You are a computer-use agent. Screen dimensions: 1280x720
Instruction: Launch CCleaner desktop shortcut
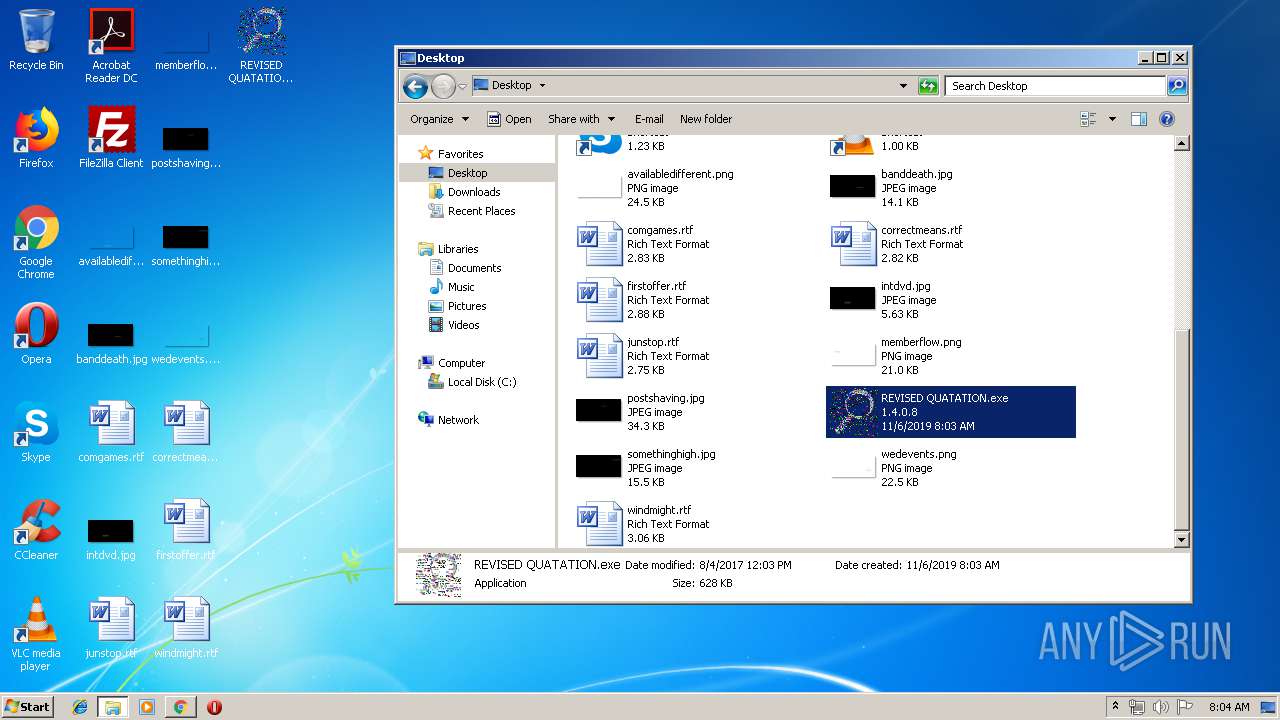(x=36, y=530)
